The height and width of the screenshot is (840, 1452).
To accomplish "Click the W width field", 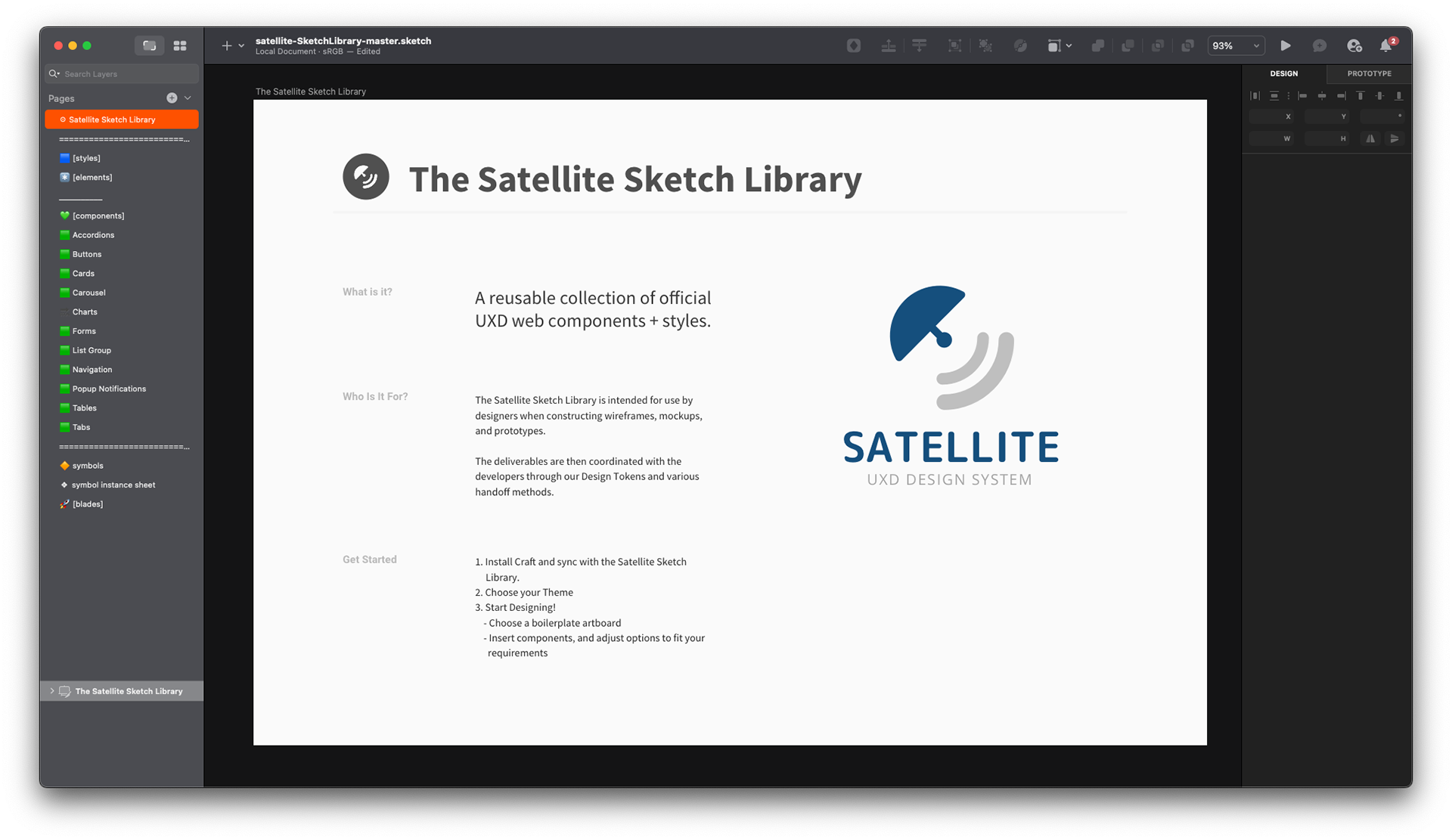I will coord(1272,138).
